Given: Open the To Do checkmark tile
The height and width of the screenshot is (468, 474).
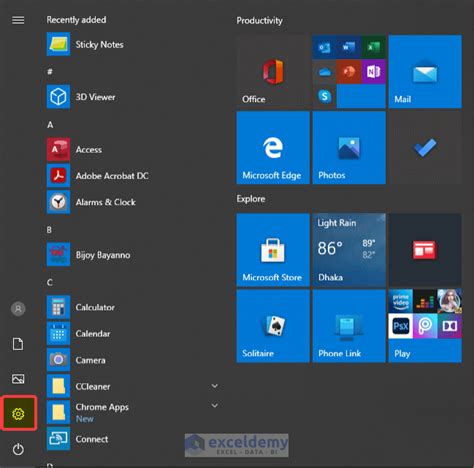Looking at the screenshot, I should (425, 148).
